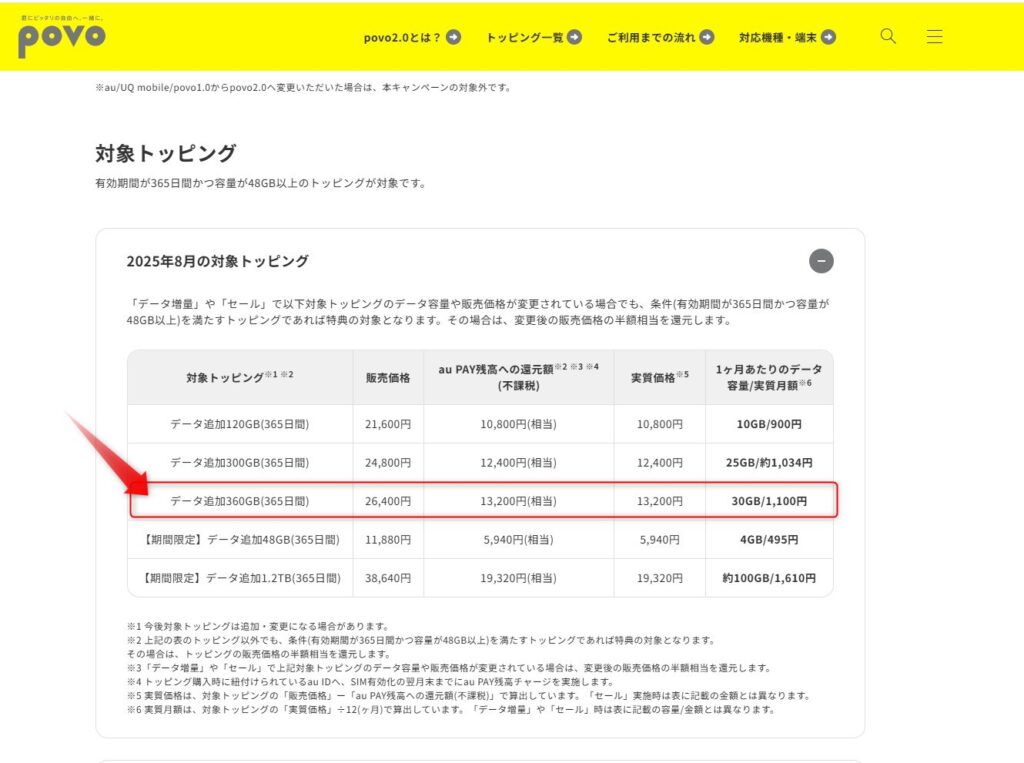Screen dimensions: 1024x763
Task: Open the hamburger menu icon
Action: click(935, 37)
